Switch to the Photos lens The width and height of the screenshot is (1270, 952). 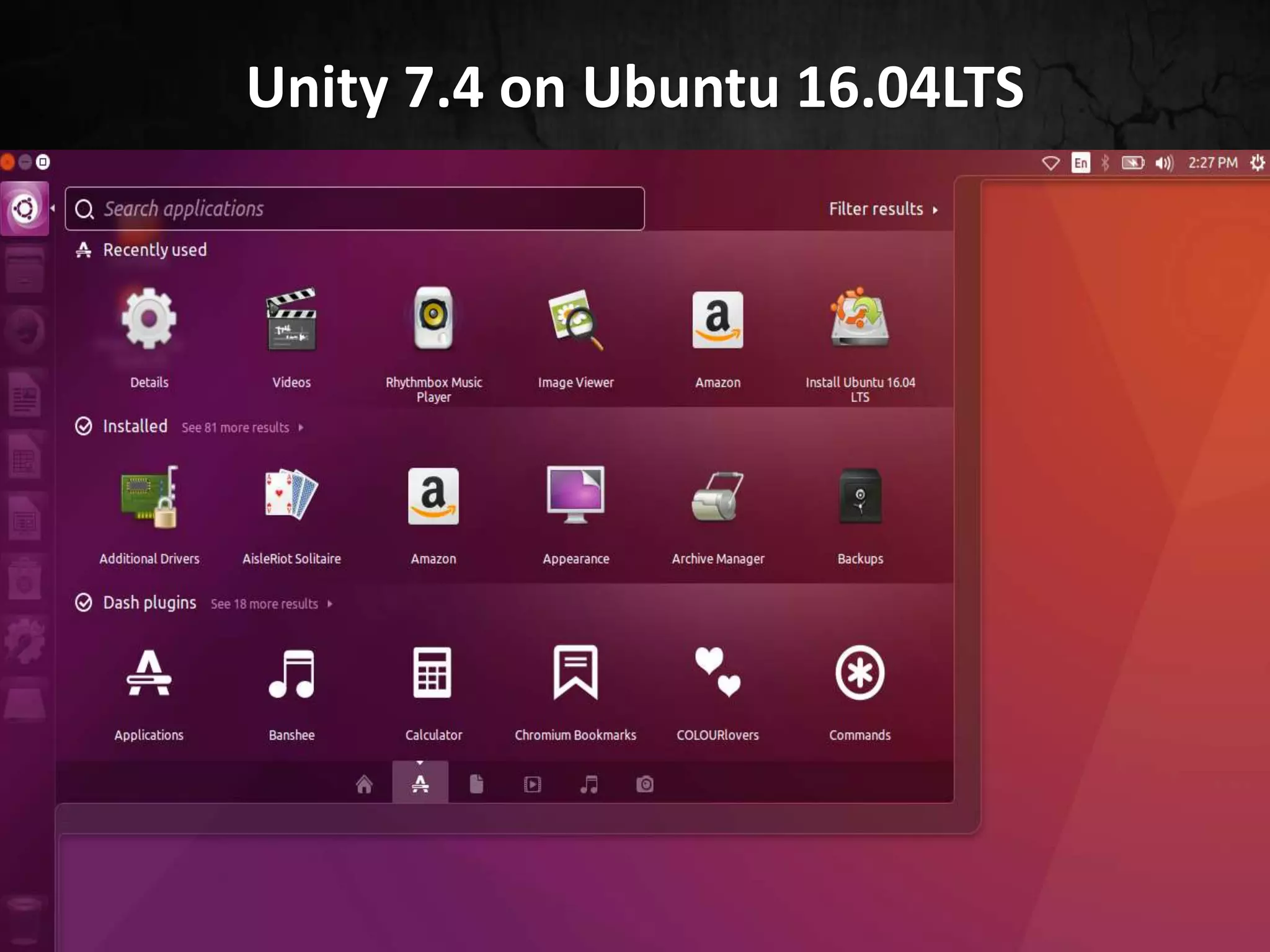point(645,784)
